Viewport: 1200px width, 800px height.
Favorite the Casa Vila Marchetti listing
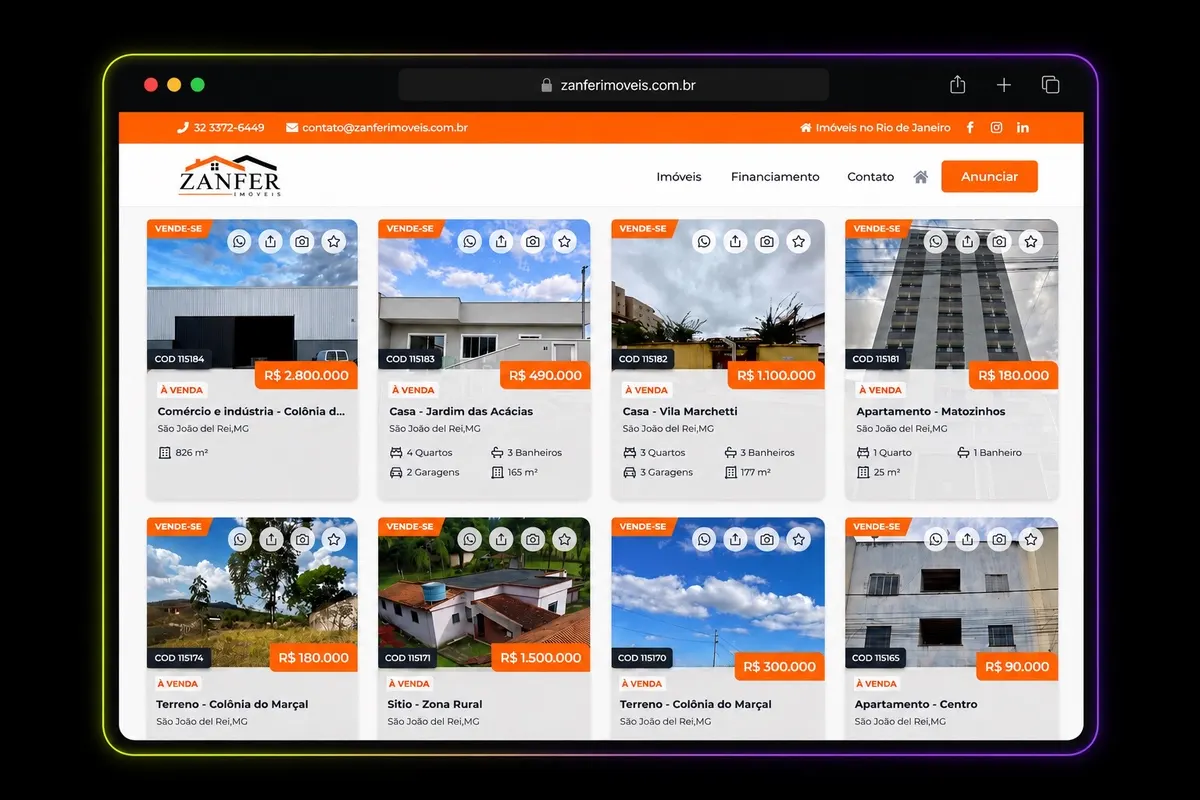pyautogui.click(x=798, y=241)
